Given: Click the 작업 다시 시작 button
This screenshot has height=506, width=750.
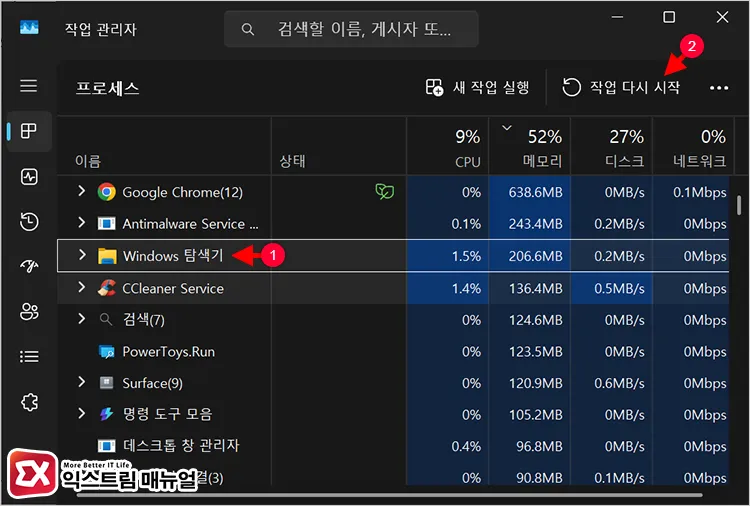Looking at the screenshot, I should [x=621, y=88].
